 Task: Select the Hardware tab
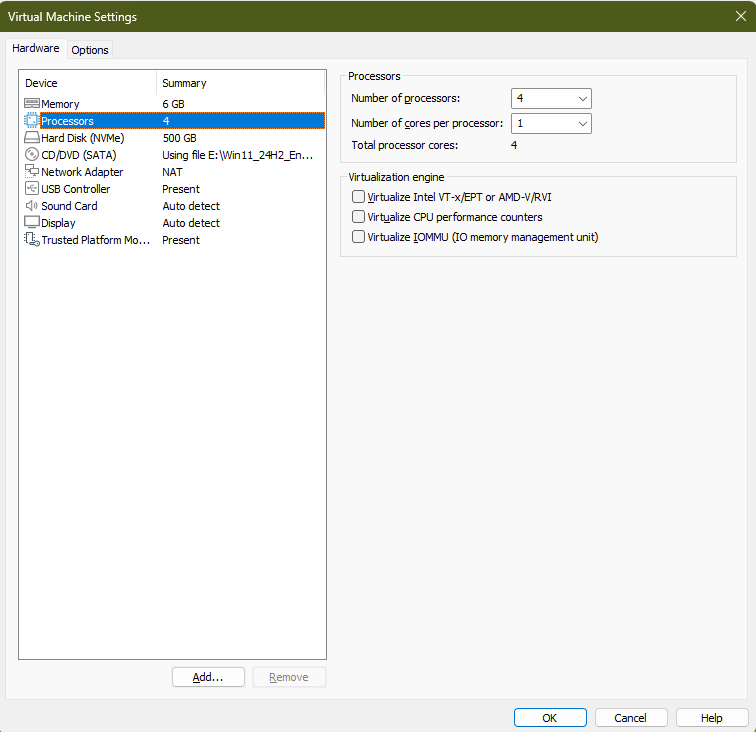click(x=36, y=48)
